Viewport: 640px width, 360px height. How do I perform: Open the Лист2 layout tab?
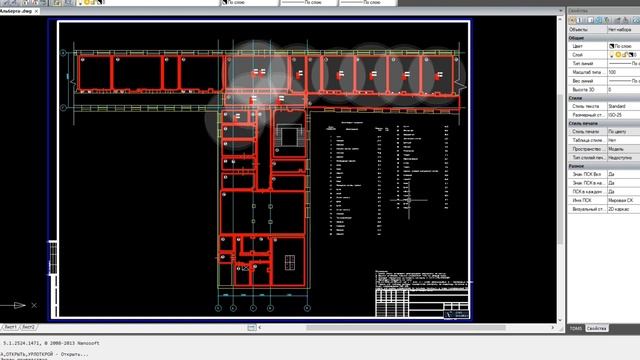point(29,327)
